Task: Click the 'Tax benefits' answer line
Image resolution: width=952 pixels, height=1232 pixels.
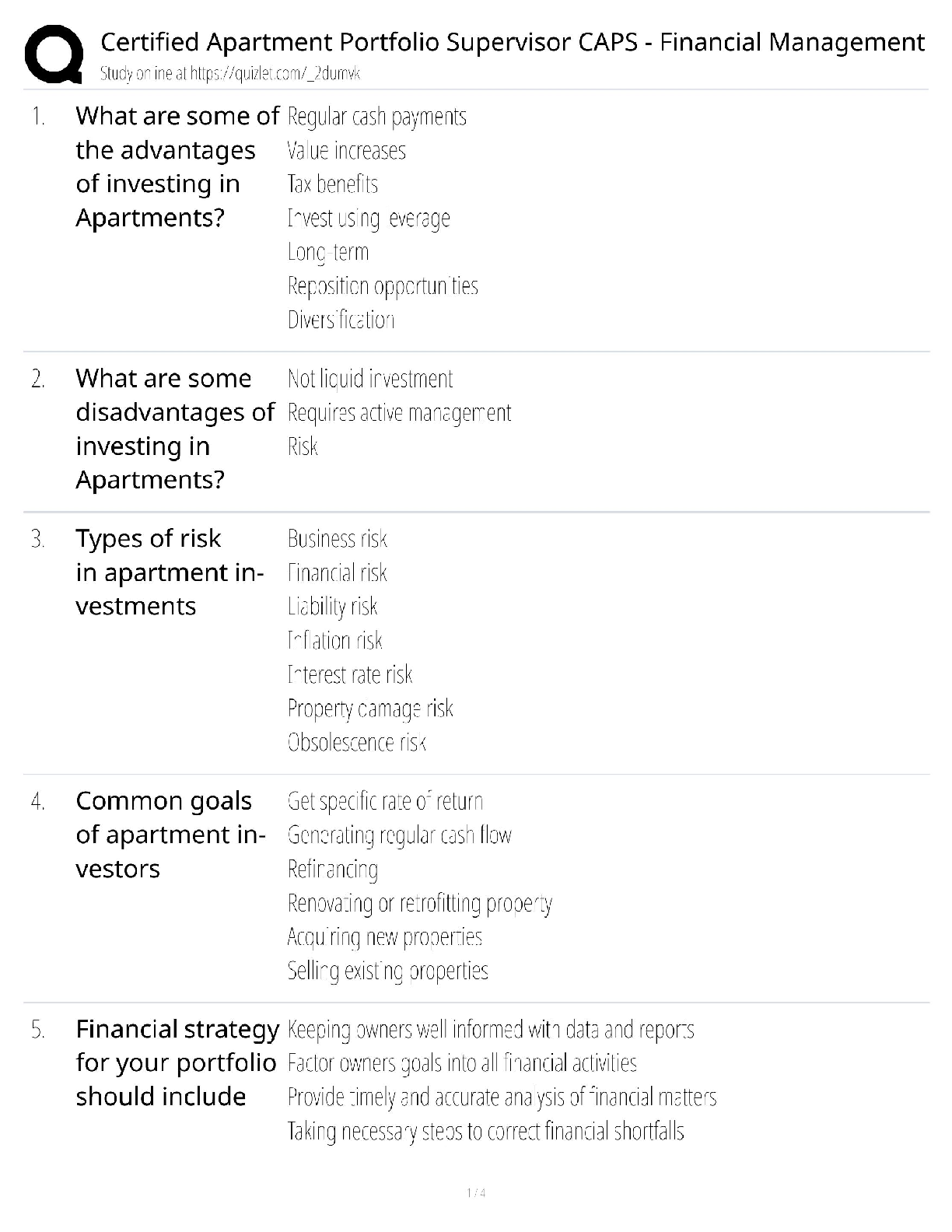Action: click(x=332, y=184)
